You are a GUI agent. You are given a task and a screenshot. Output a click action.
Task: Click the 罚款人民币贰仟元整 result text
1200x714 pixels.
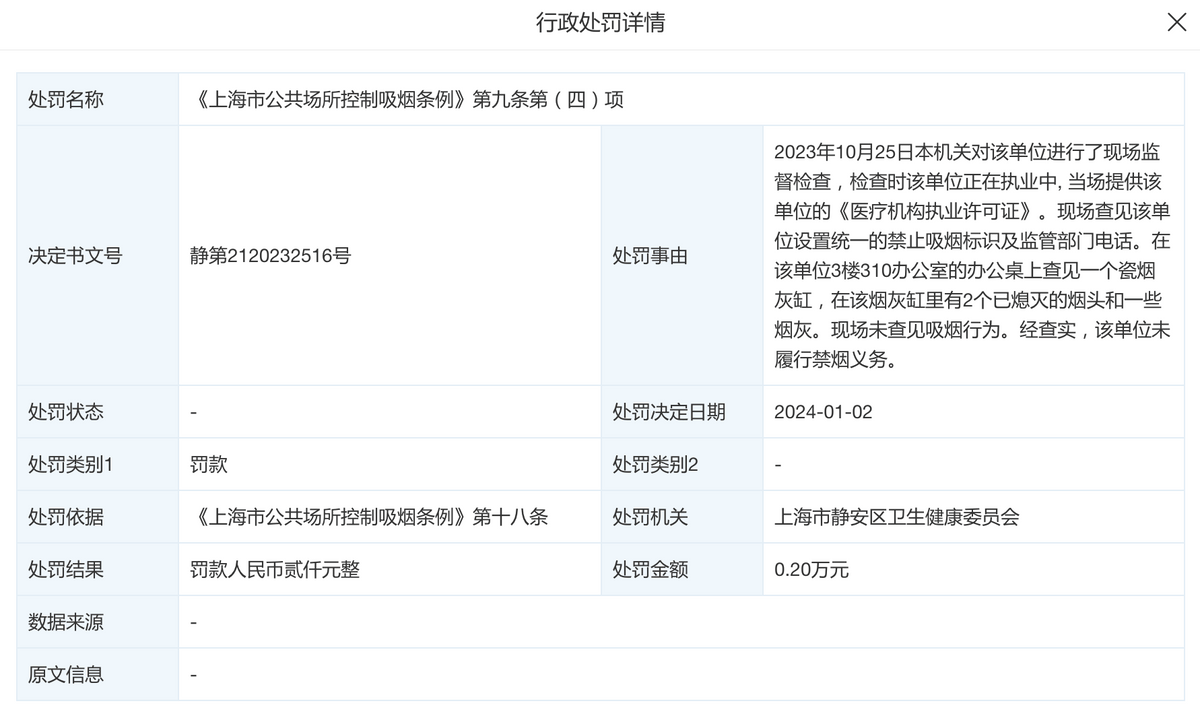[x=275, y=570]
